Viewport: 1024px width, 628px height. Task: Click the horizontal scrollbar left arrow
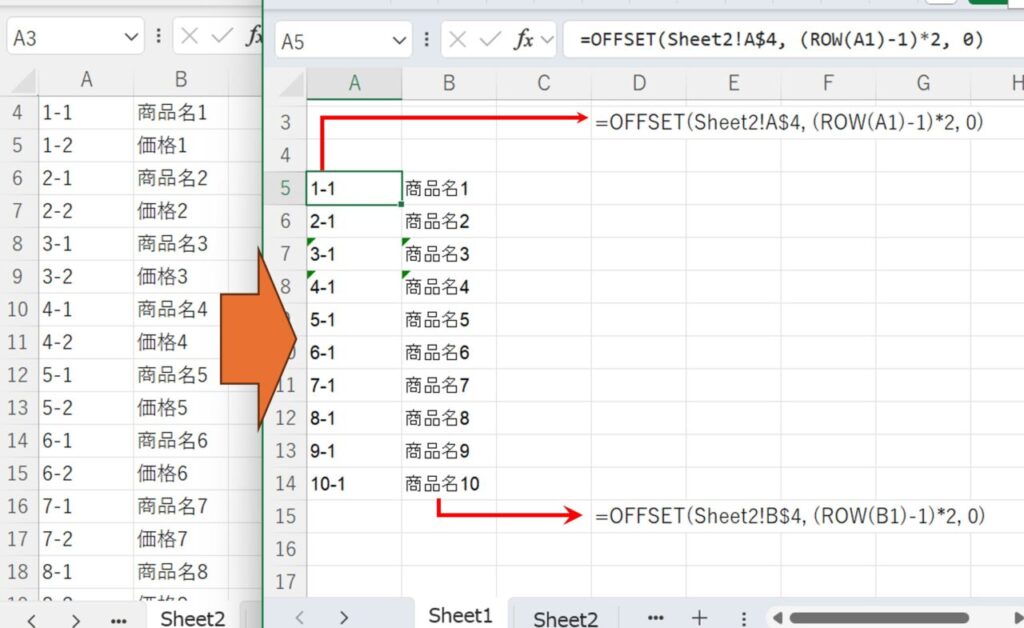(777, 618)
